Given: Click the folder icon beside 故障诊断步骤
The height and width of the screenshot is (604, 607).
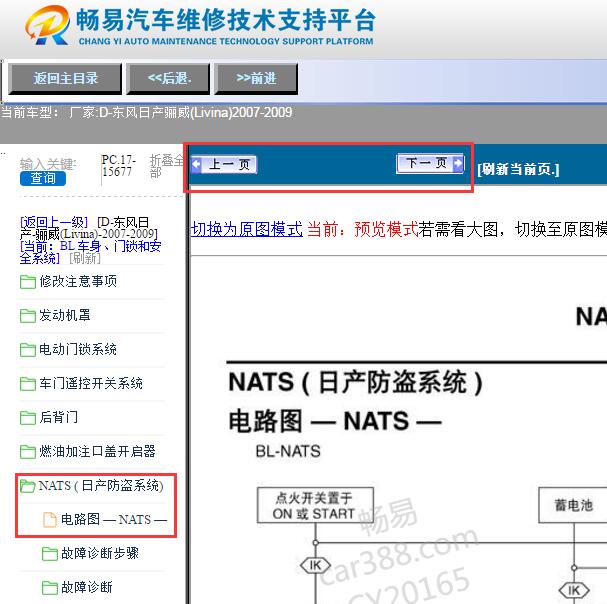Looking at the screenshot, I should coord(50,554).
